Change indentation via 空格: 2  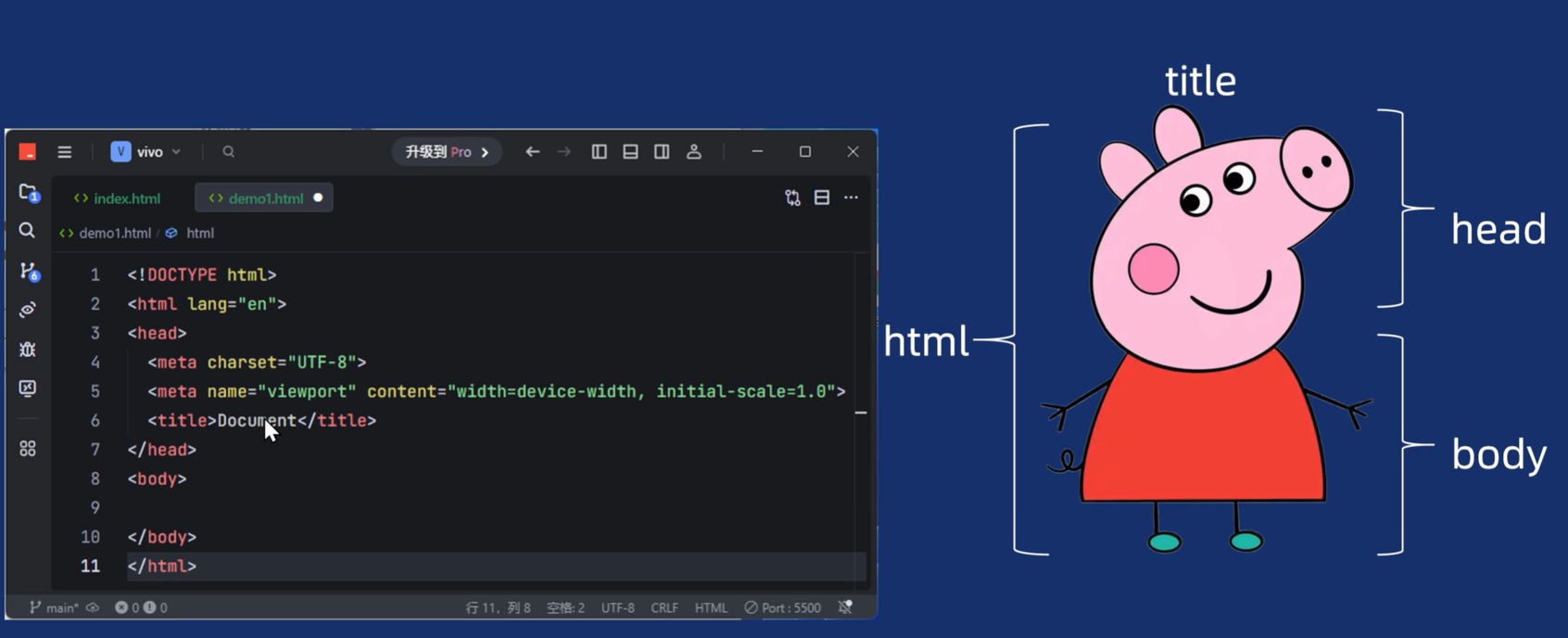pyautogui.click(x=566, y=608)
